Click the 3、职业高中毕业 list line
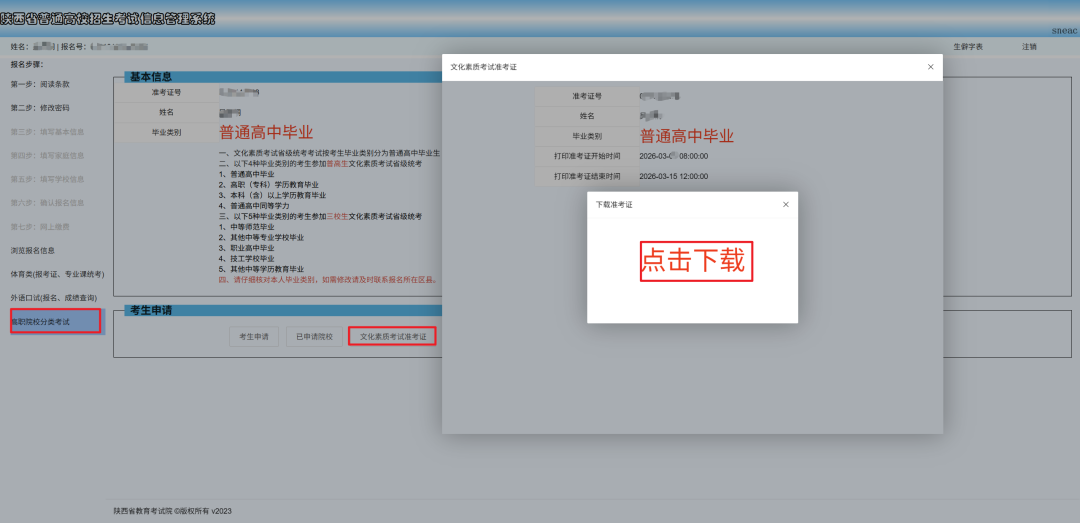Image resolution: width=1080 pixels, height=523 pixels. tap(247, 248)
